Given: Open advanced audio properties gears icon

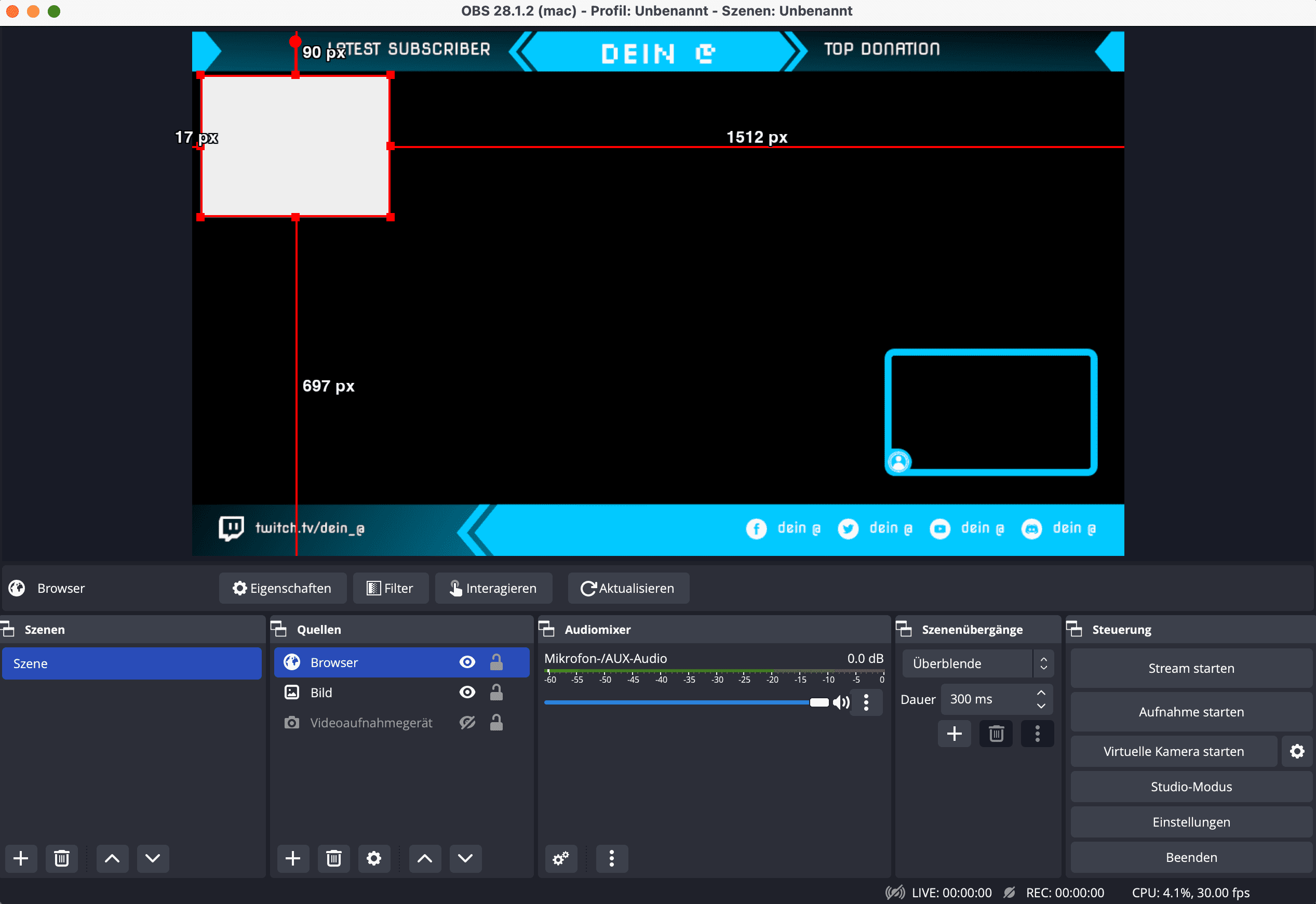Looking at the screenshot, I should [x=560, y=858].
